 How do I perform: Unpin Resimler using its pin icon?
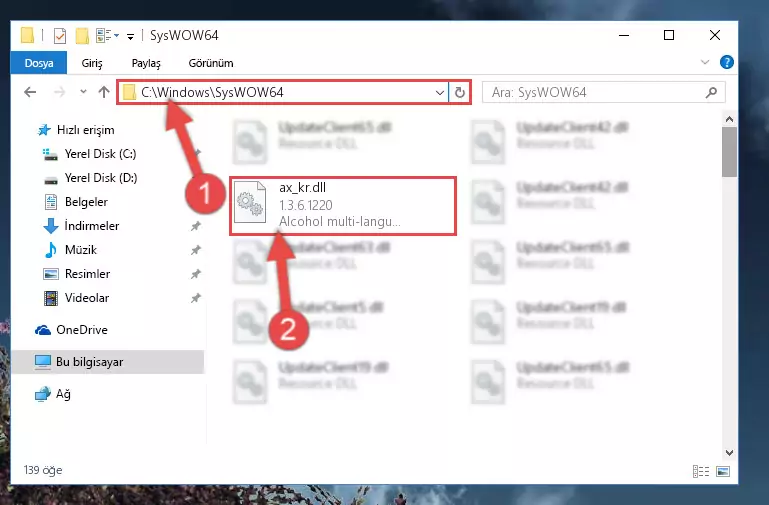(196, 274)
